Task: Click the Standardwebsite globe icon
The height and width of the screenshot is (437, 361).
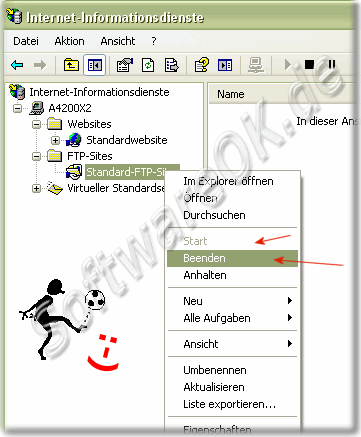Action: (74, 140)
